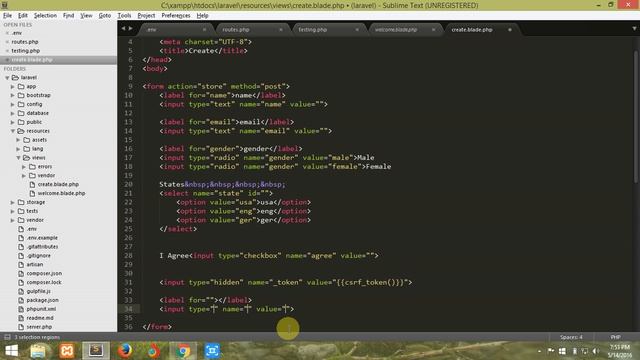Open the Find menu

(68, 16)
